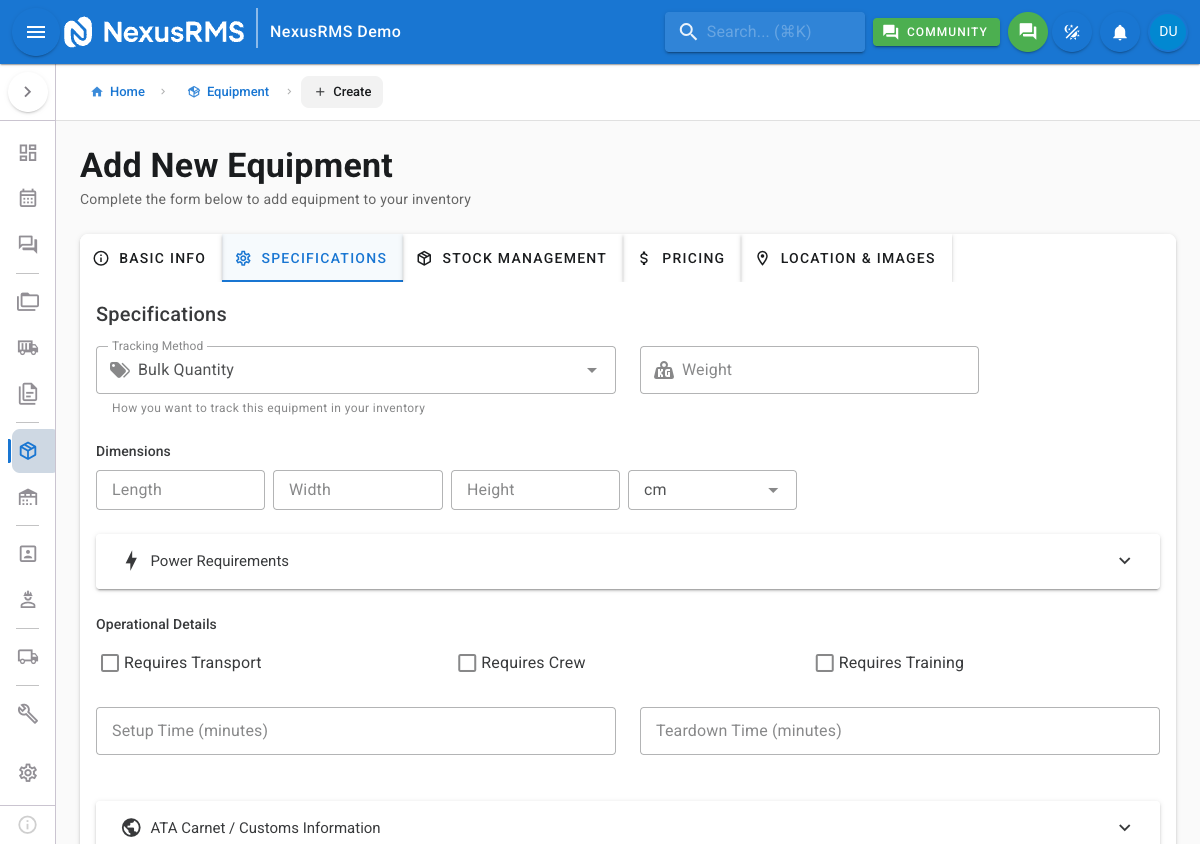
Task: Select the Equipment box icon in the sidebar
Action: click(27, 451)
